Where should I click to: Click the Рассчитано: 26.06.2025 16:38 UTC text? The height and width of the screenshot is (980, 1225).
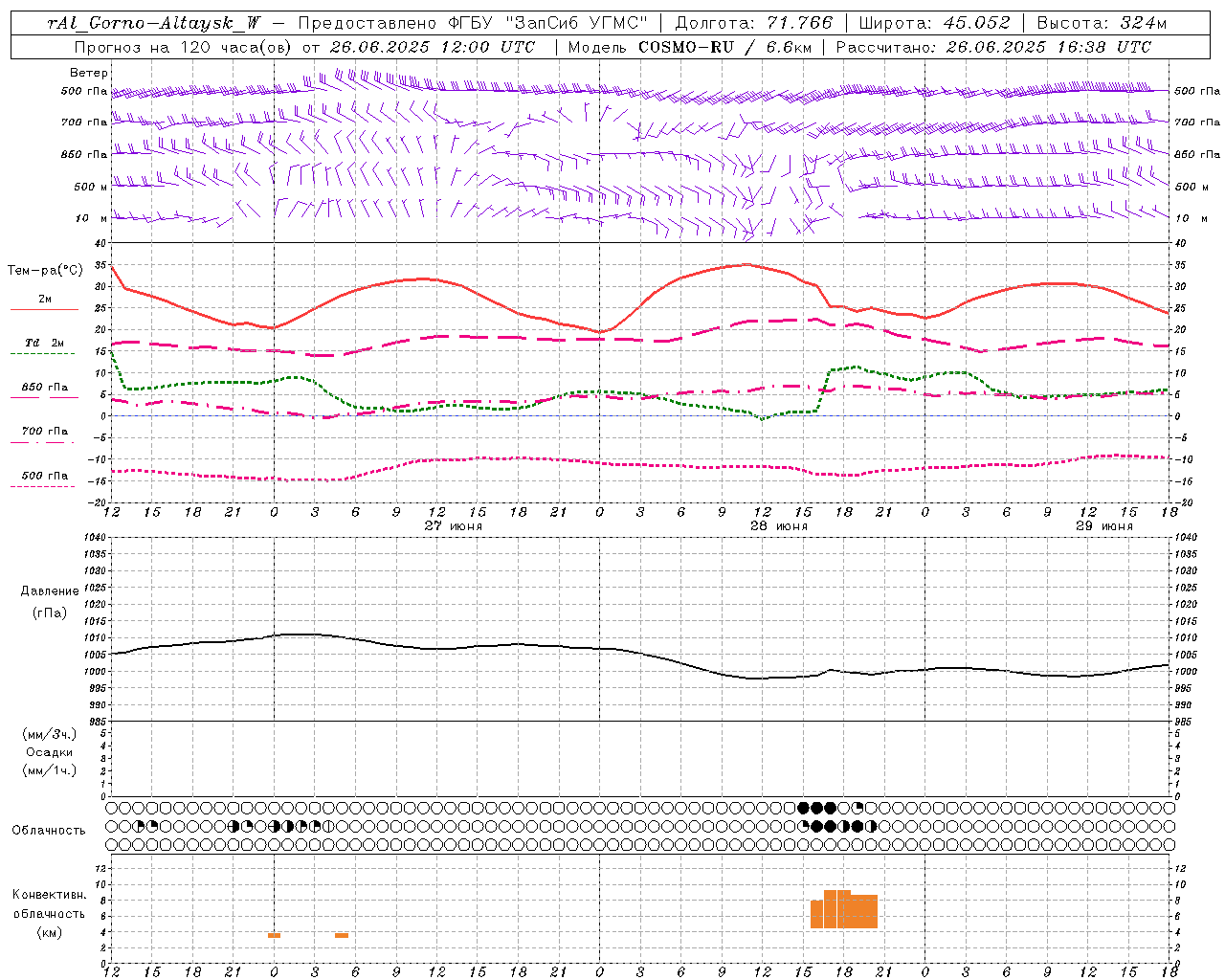(x=993, y=47)
